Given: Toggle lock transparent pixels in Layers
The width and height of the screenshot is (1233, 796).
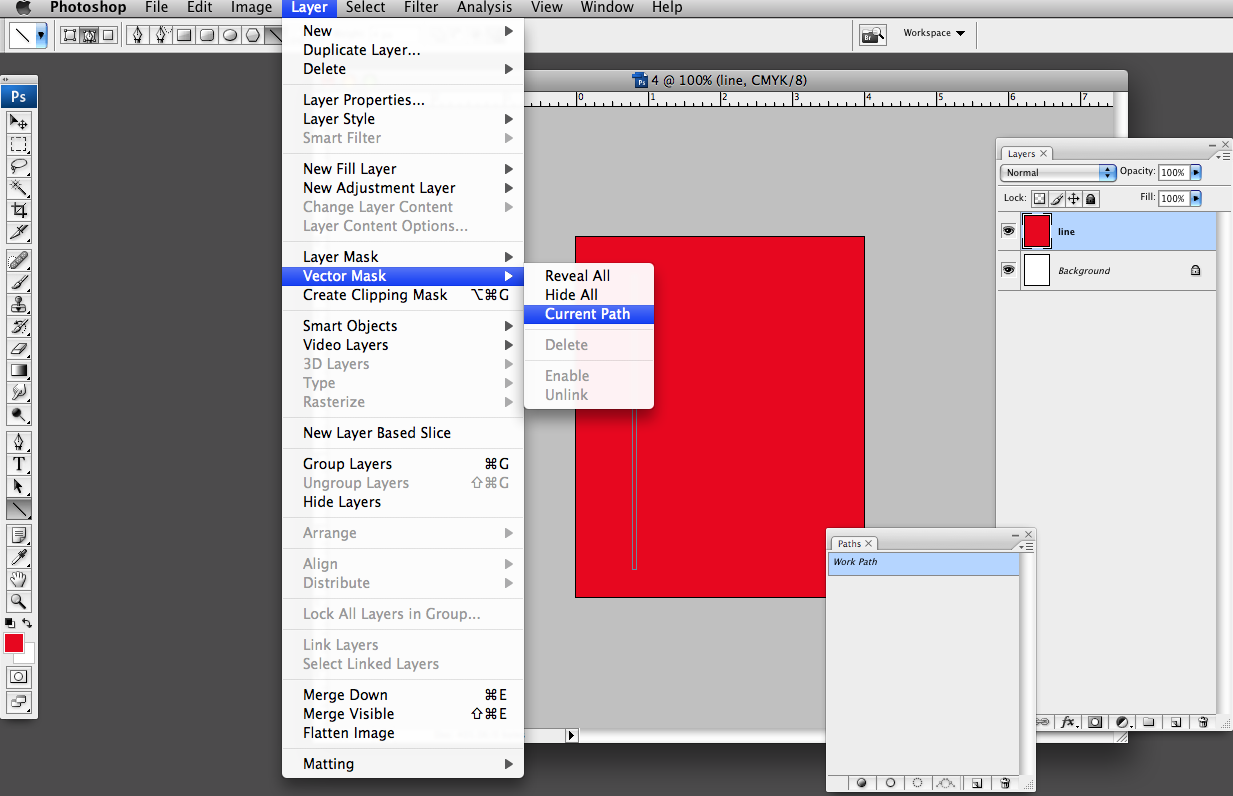Looking at the screenshot, I should pos(1039,199).
